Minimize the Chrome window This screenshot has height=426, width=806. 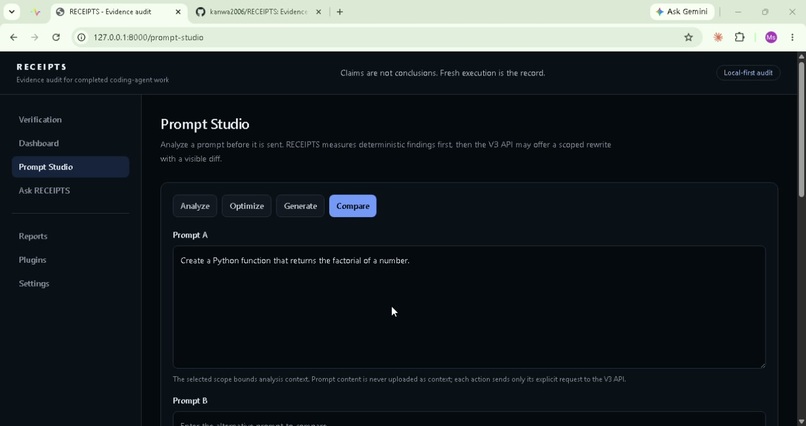pyautogui.click(x=738, y=12)
